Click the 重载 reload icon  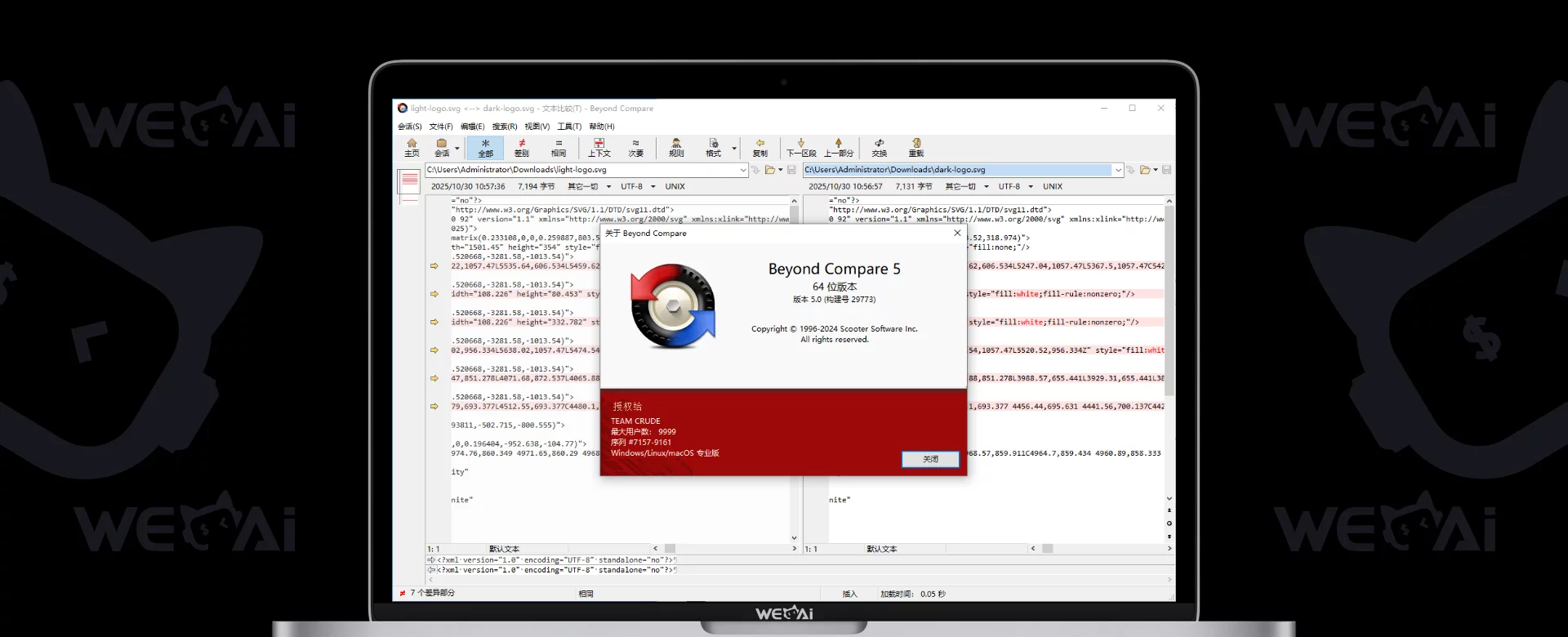(916, 148)
